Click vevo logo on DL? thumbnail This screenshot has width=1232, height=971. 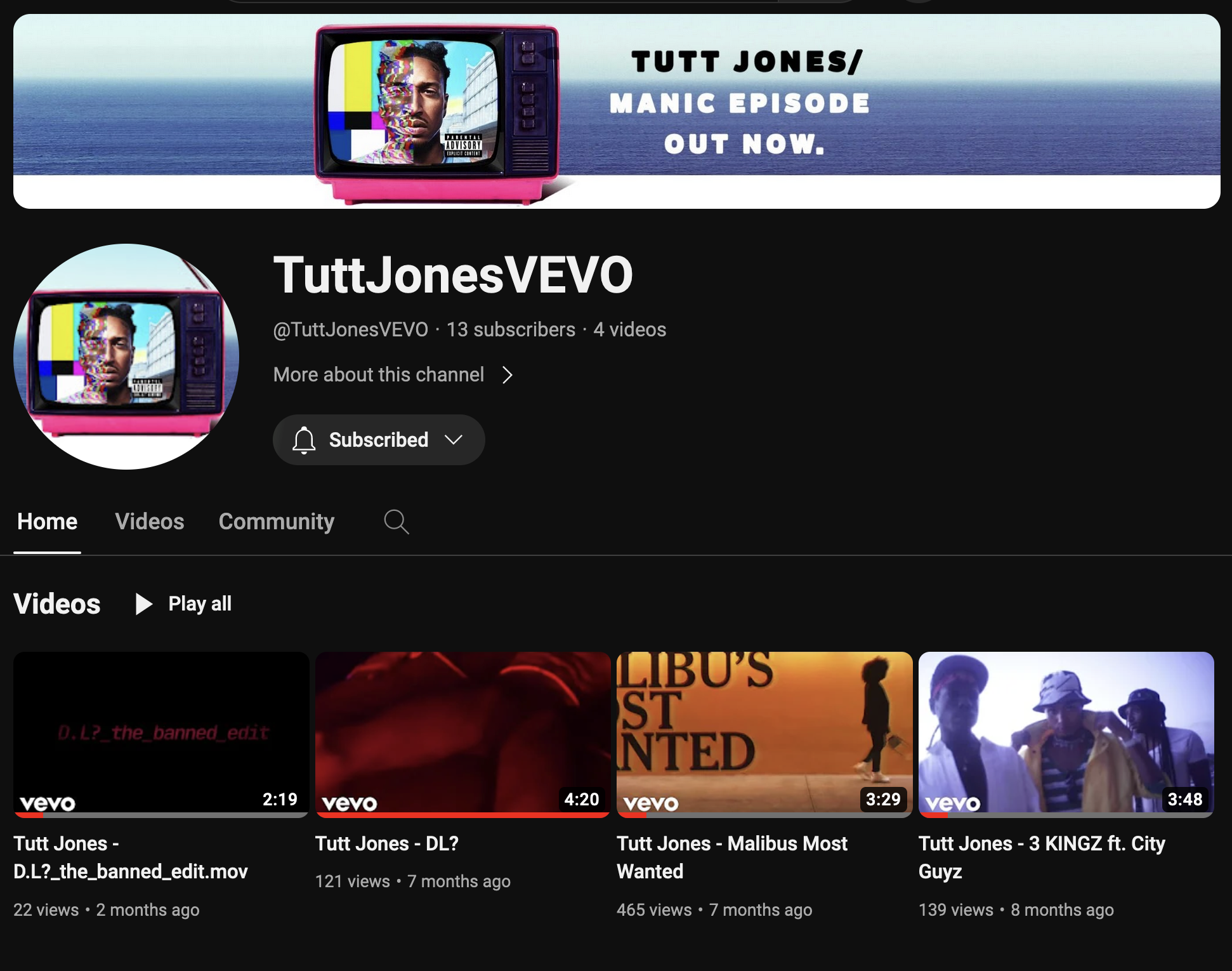coord(349,803)
